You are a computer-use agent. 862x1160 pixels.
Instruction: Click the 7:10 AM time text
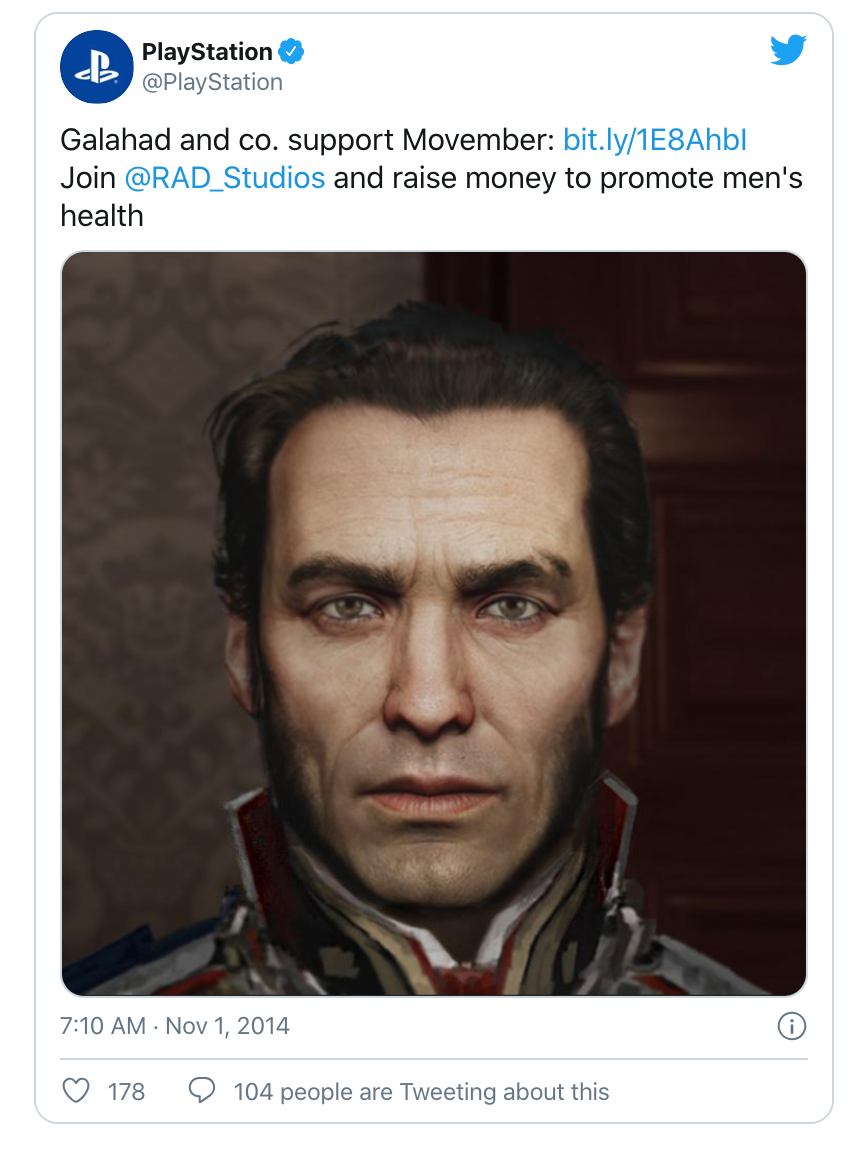(102, 1026)
